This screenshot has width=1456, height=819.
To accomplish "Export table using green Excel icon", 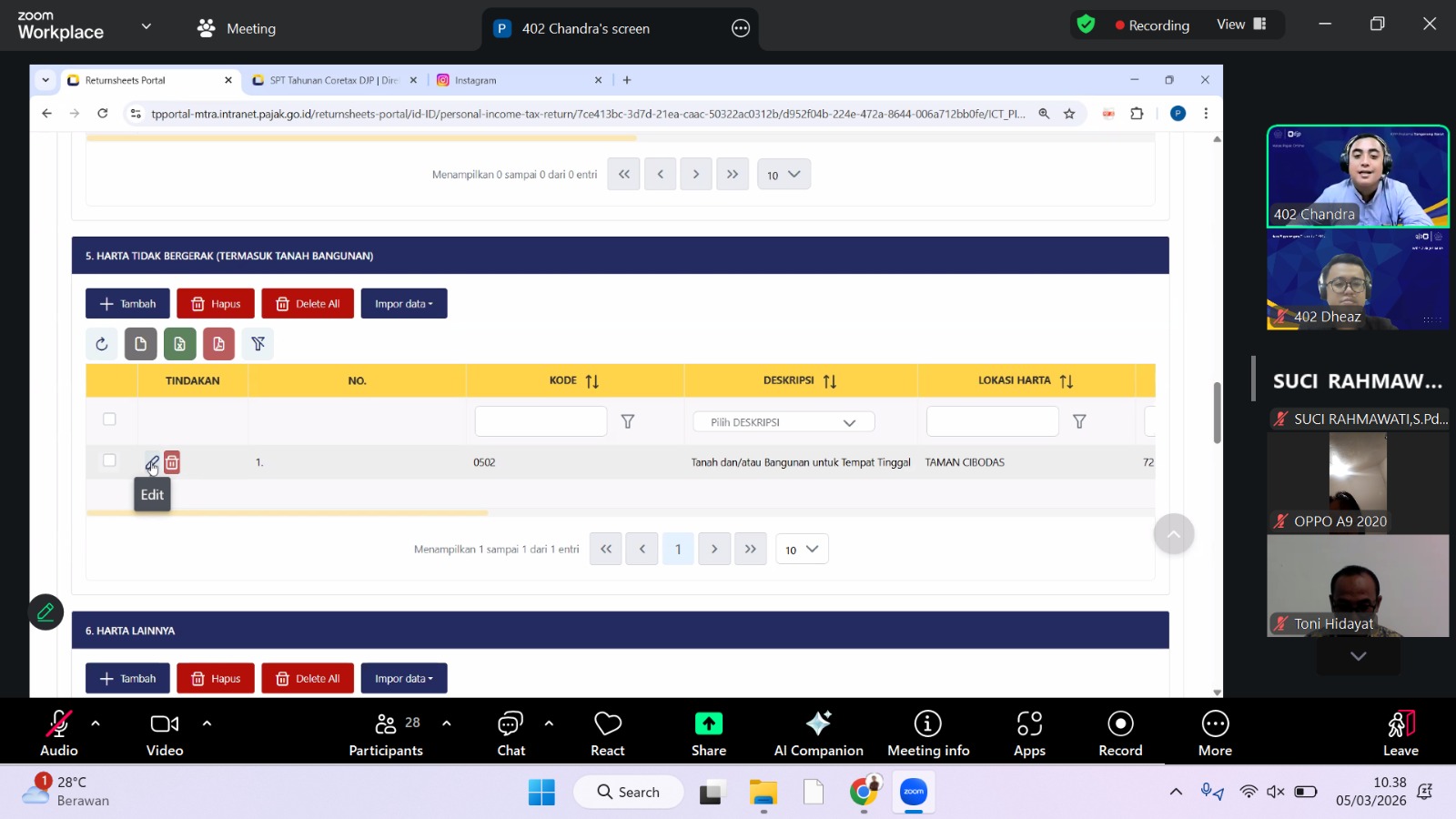I will (x=179, y=344).
